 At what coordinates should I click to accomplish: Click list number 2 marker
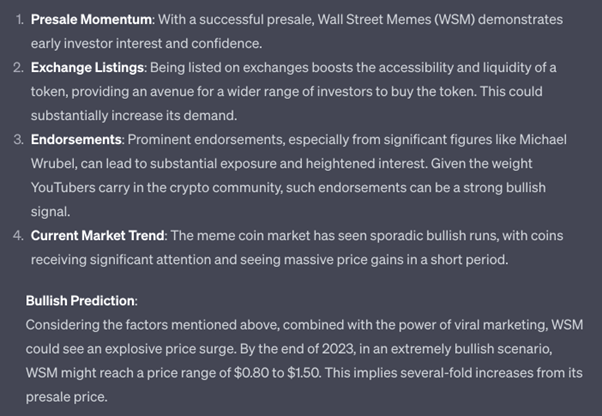pyautogui.click(x=18, y=68)
